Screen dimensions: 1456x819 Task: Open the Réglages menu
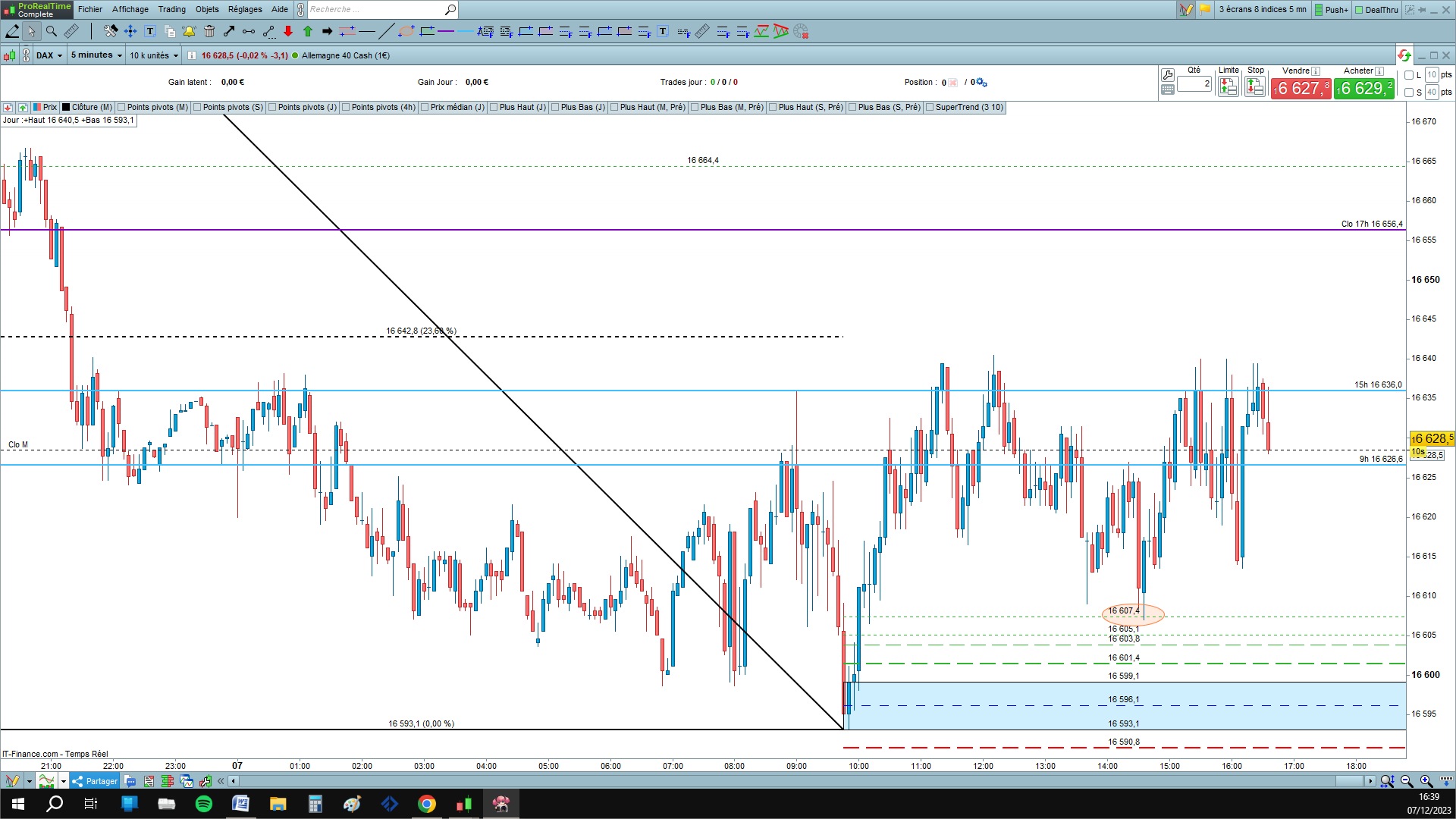[245, 9]
